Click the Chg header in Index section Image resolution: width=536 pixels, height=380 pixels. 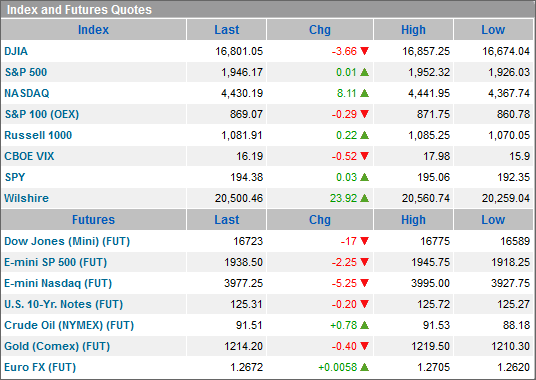pos(320,30)
